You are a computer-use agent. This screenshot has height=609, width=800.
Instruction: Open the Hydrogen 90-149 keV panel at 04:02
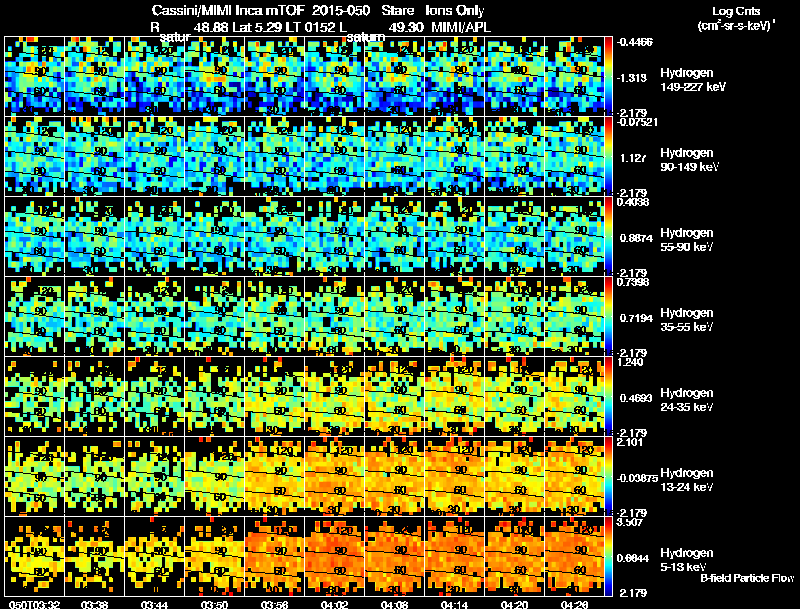(335, 156)
